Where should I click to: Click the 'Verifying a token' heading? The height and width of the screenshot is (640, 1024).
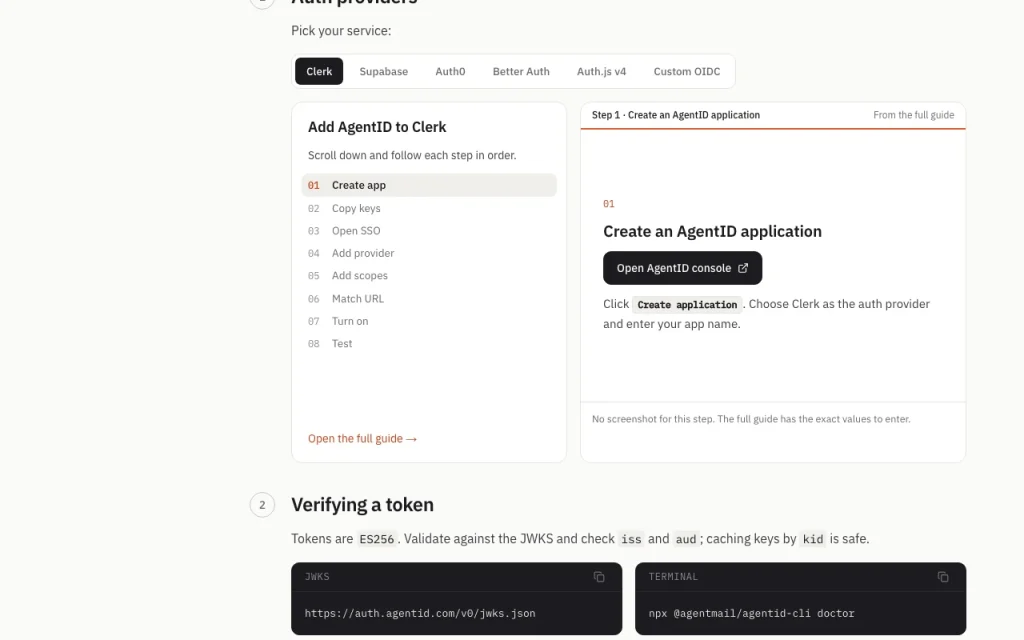tap(362, 505)
